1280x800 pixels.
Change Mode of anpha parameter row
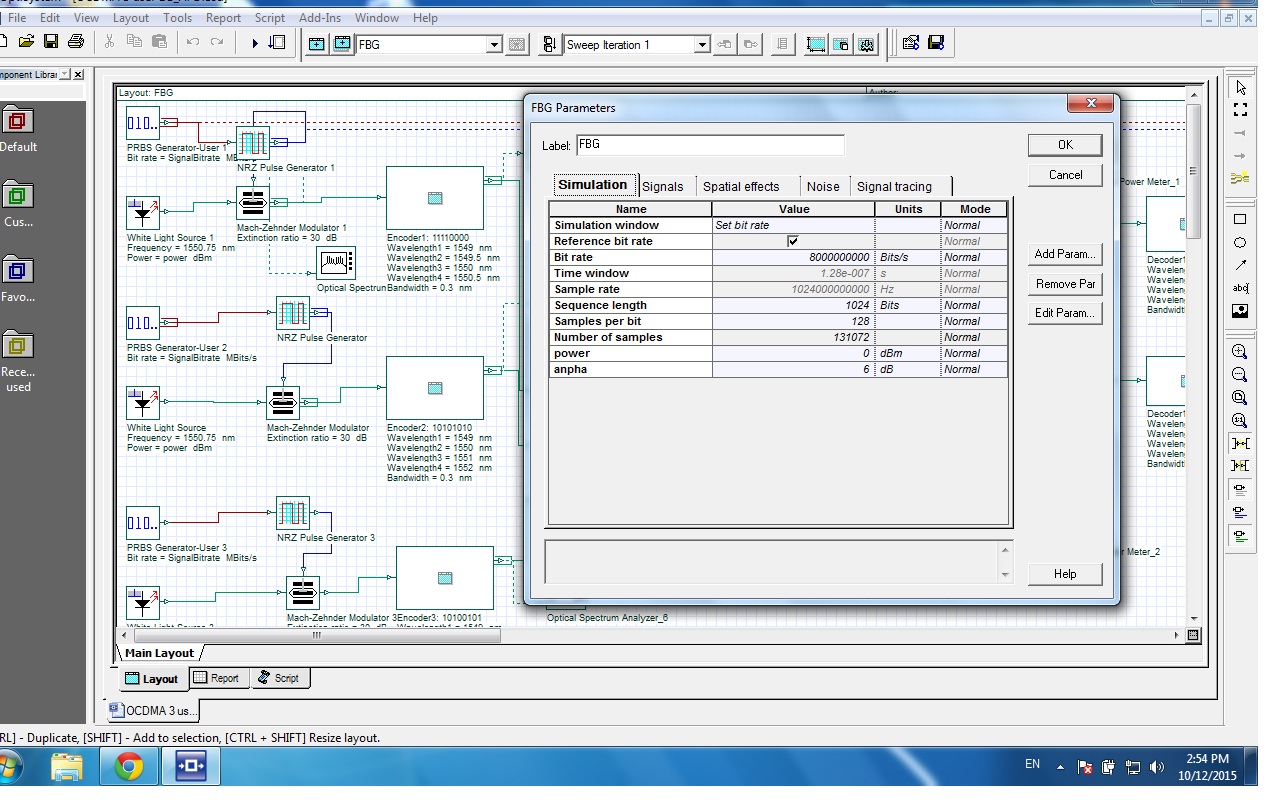pos(974,369)
